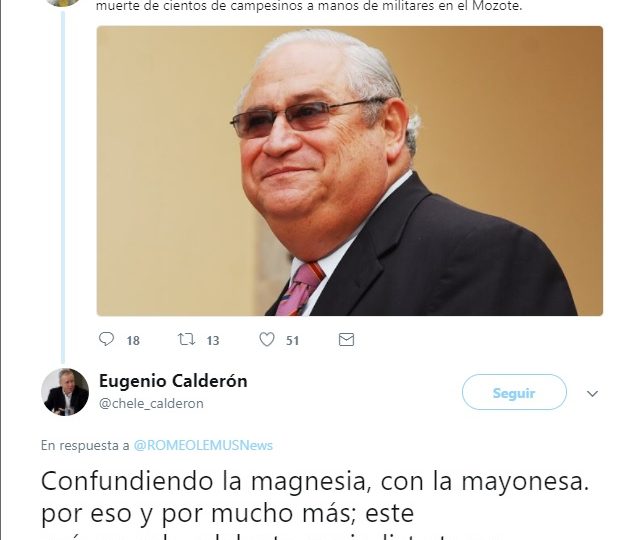This screenshot has width=641, height=540.
Task: Open the @ROMEOLEMUSNews mention link
Action: [x=203, y=445]
